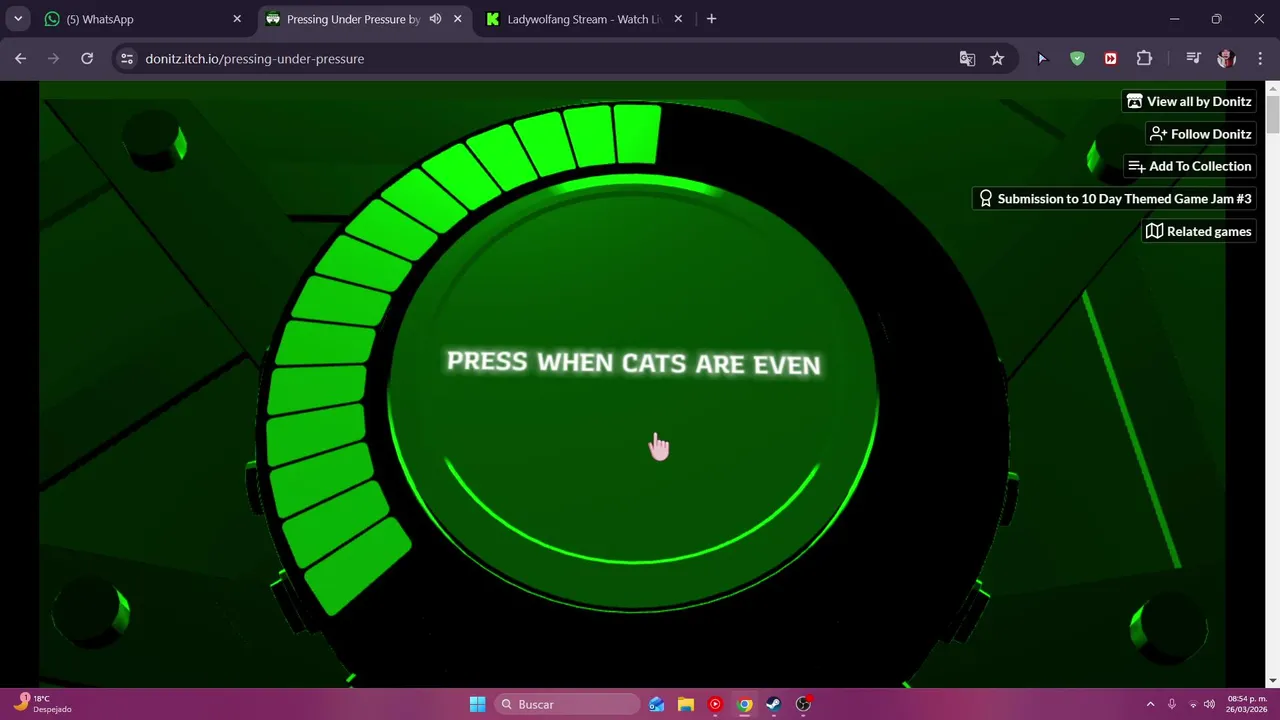
Task: Open OBS Studio from the taskbar
Action: click(x=803, y=704)
